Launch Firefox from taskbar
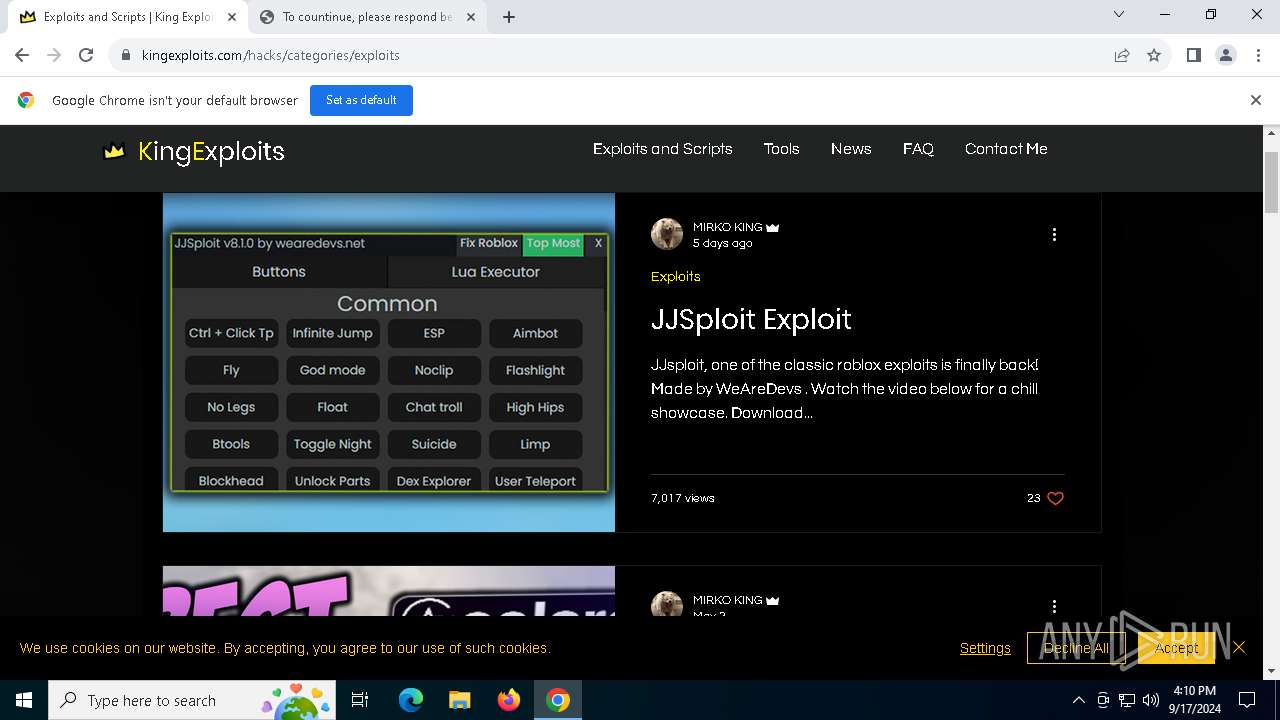Image resolution: width=1280 pixels, height=720 pixels. tap(509, 700)
